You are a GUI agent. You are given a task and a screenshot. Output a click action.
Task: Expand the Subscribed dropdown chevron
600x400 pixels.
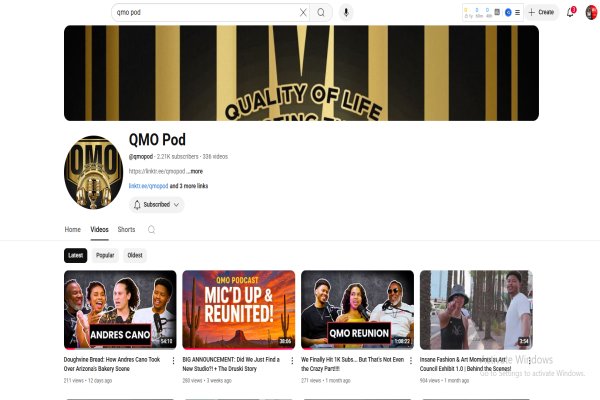click(176, 205)
